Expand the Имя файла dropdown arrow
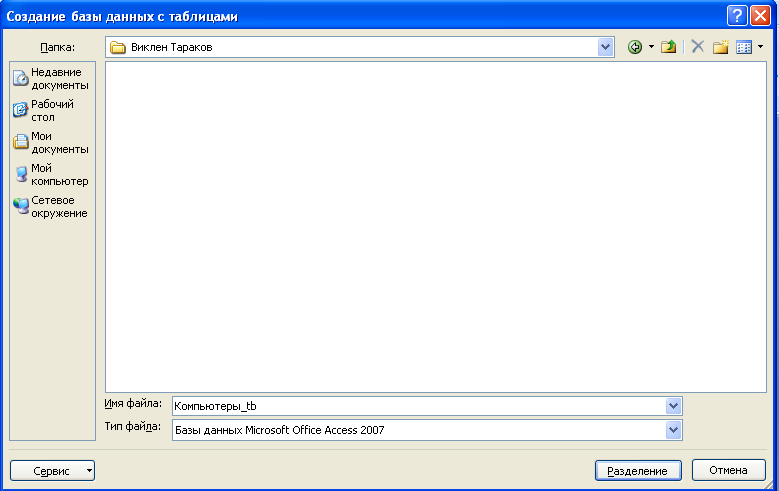Screen dimensions: 779x491 (x=673, y=406)
